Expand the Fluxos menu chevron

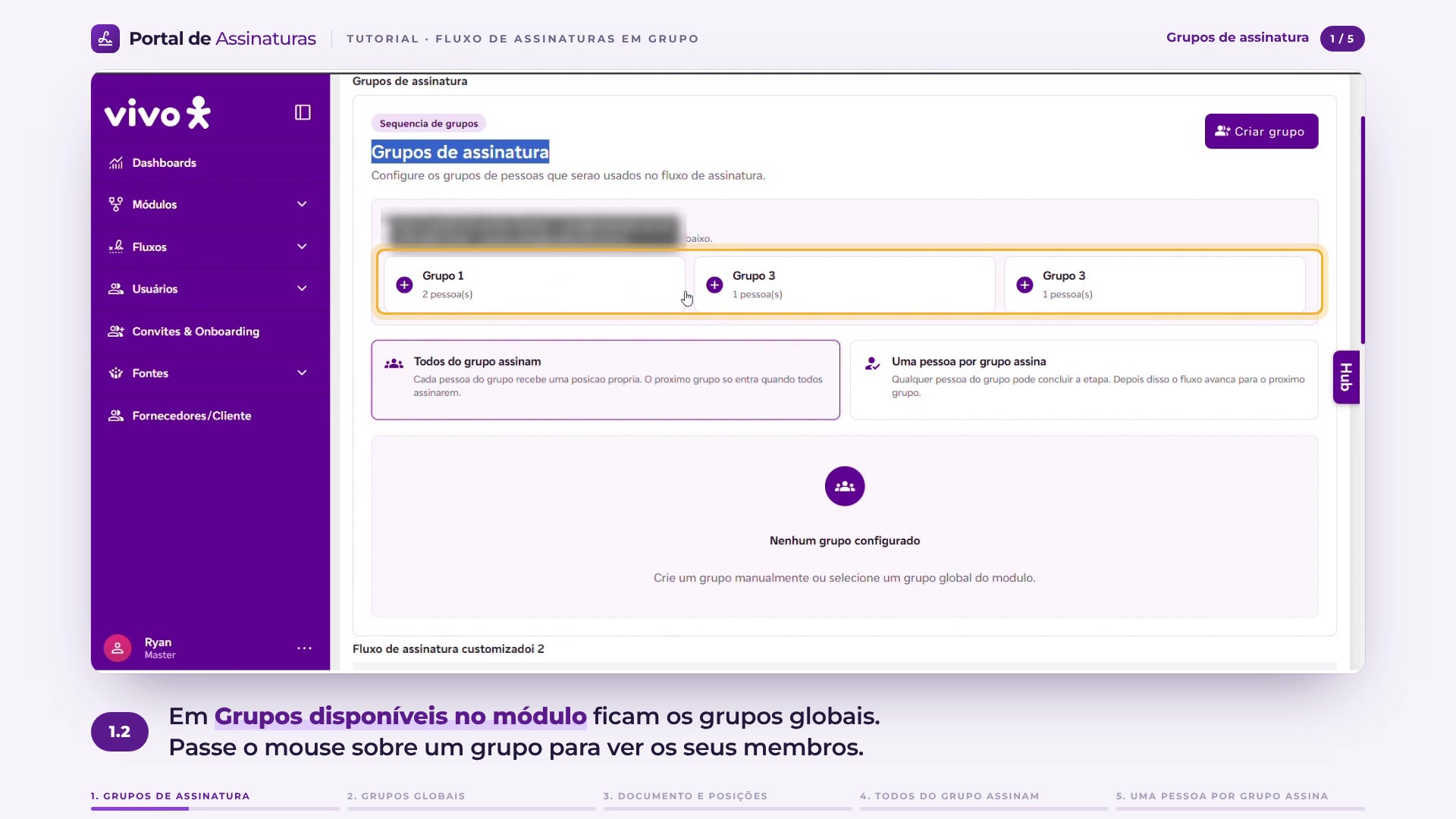[302, 247]
